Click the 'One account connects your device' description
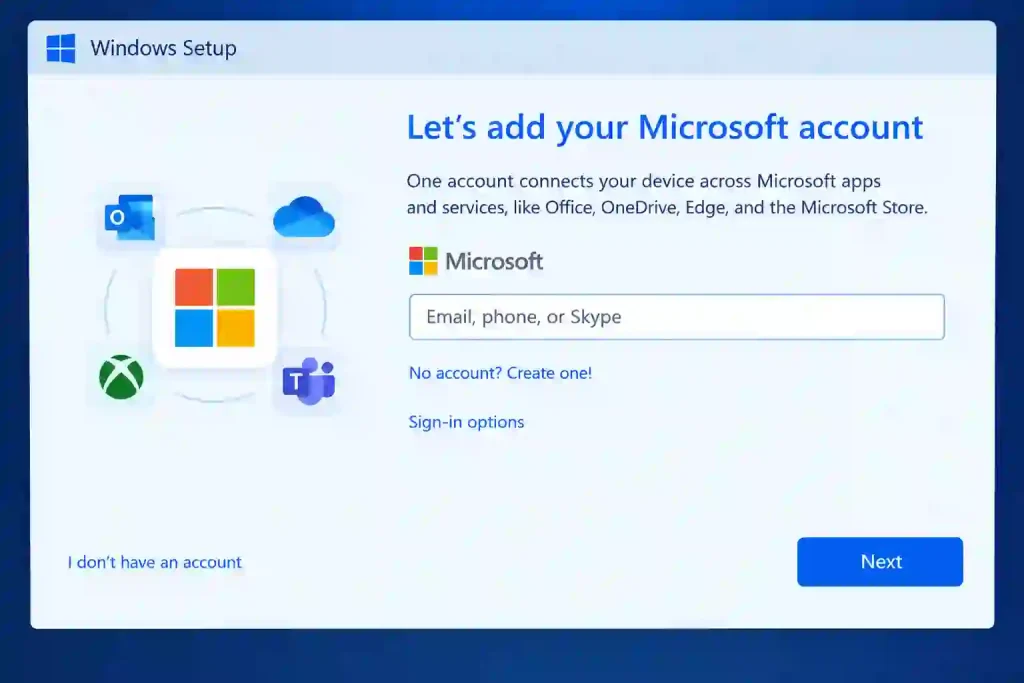1024x683 pixels. pyautogui.click(x=667, y=194)
